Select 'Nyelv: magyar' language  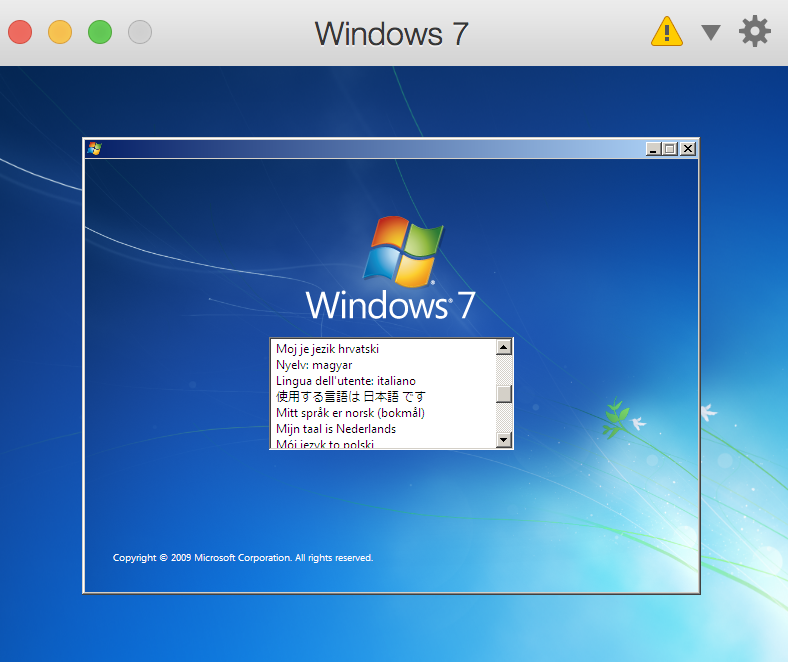[x=383, y=365]
